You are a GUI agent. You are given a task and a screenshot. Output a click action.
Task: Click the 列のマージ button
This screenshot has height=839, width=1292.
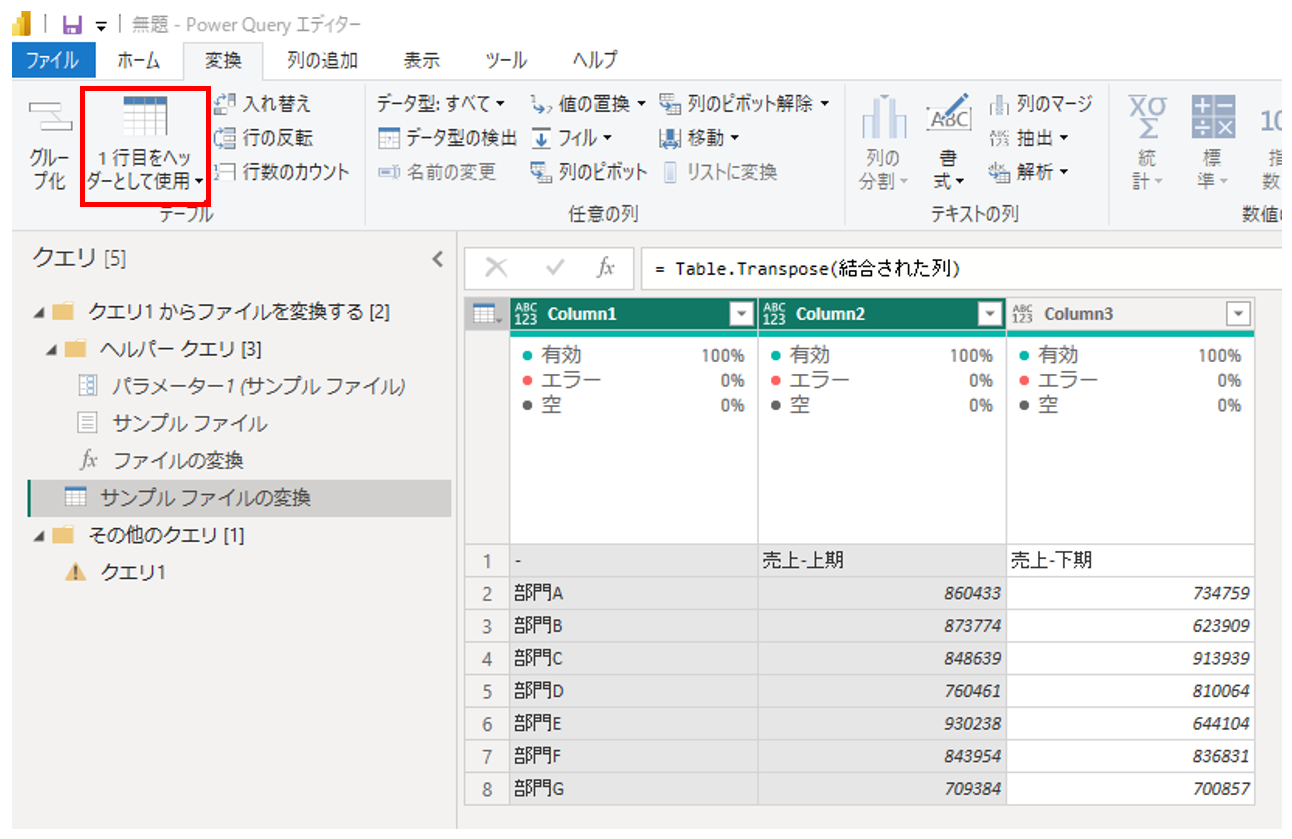pos(1041,104)
